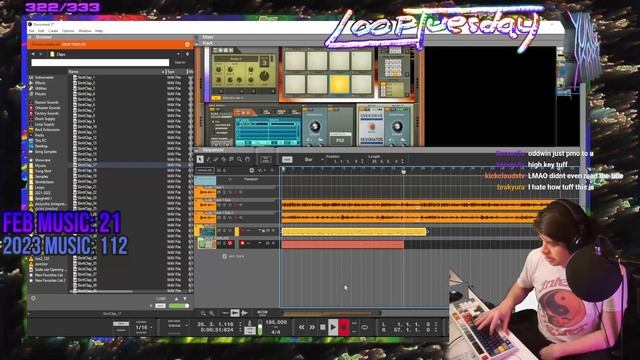Click the Load button in browser
Image resolution: width=640 pixels, height=360 pixels.
point(161,299)
